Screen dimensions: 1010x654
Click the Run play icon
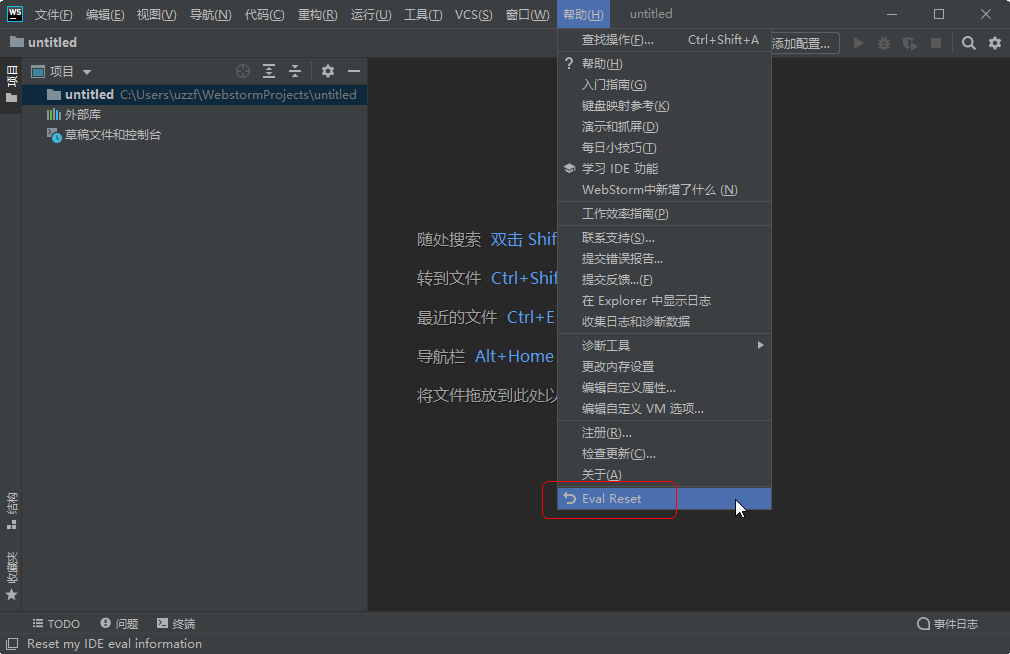[858, 43]
